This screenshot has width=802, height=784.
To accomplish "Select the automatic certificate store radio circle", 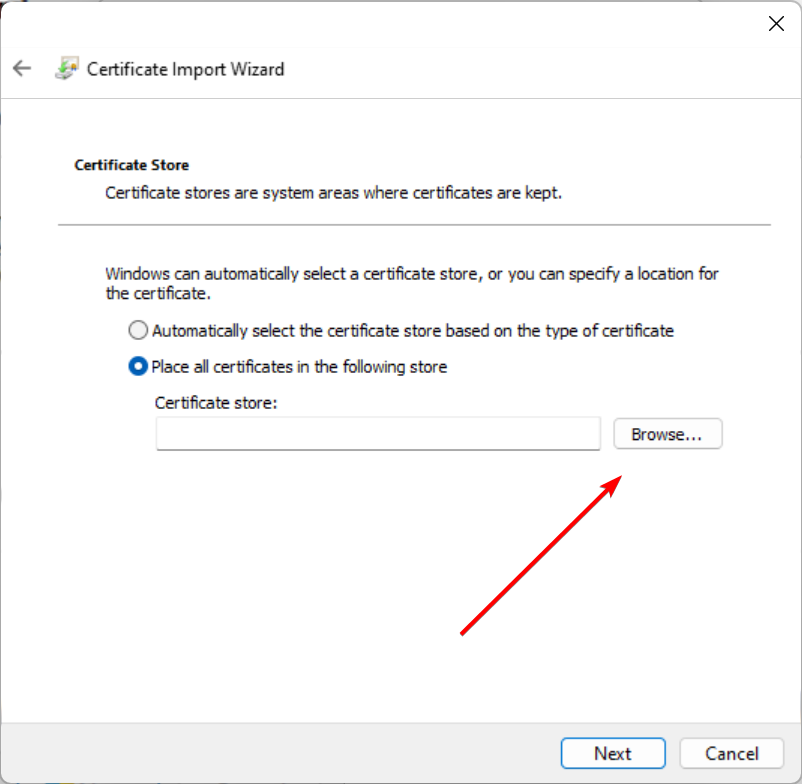I will (138, 330).
